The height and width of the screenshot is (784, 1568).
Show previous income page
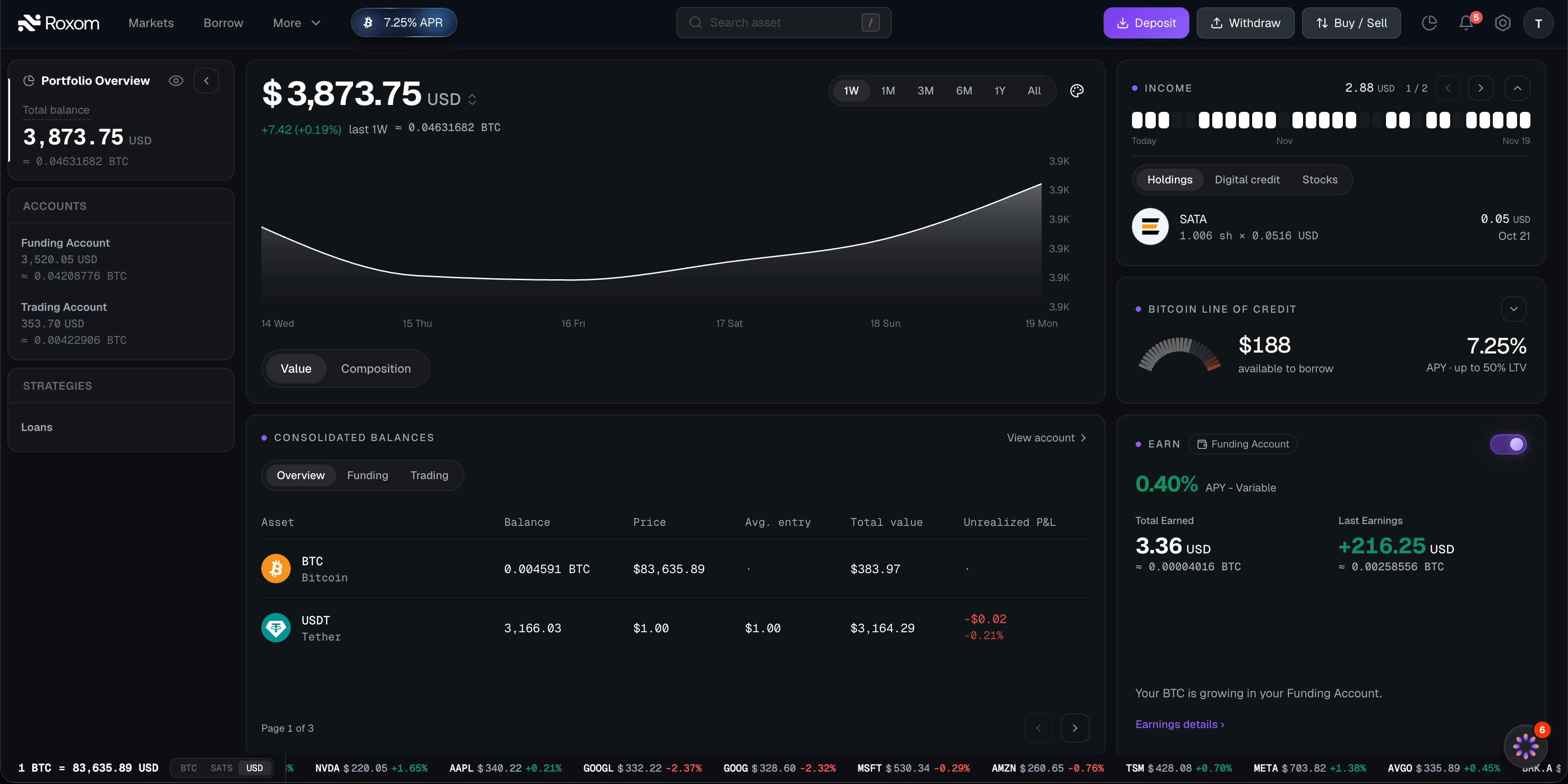(x=1447, y=88)
